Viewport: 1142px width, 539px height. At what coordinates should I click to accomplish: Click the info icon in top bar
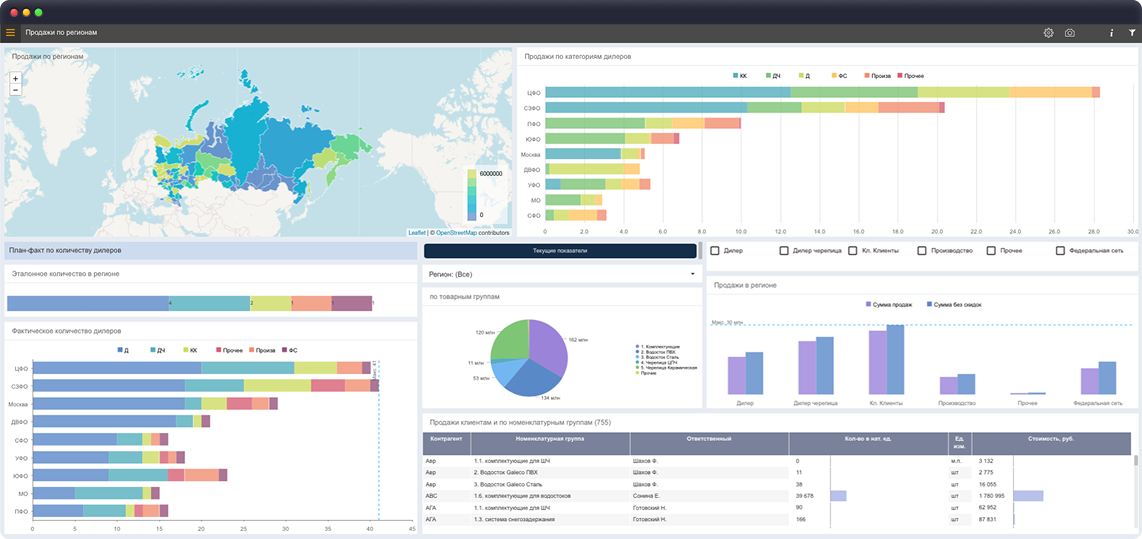(1111, 33)
